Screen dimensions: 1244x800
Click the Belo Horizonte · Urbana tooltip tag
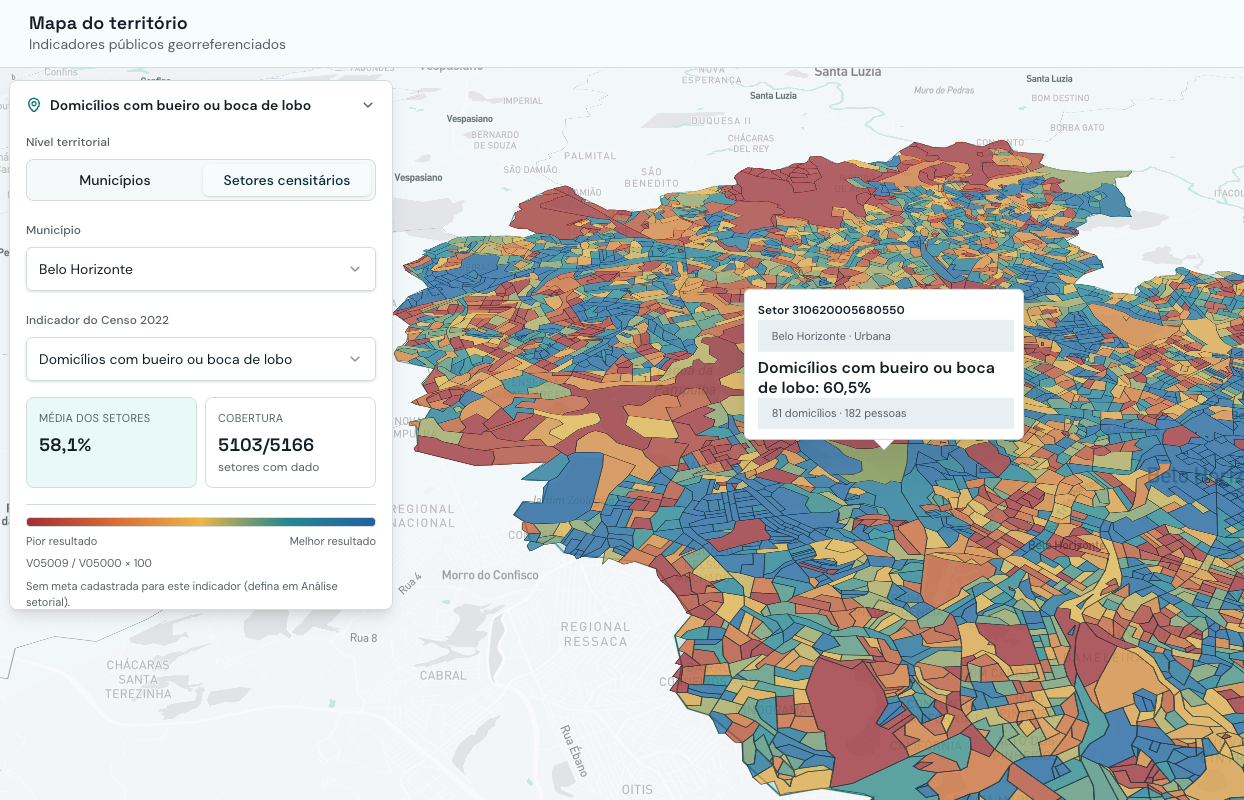[x=886, y=336]
